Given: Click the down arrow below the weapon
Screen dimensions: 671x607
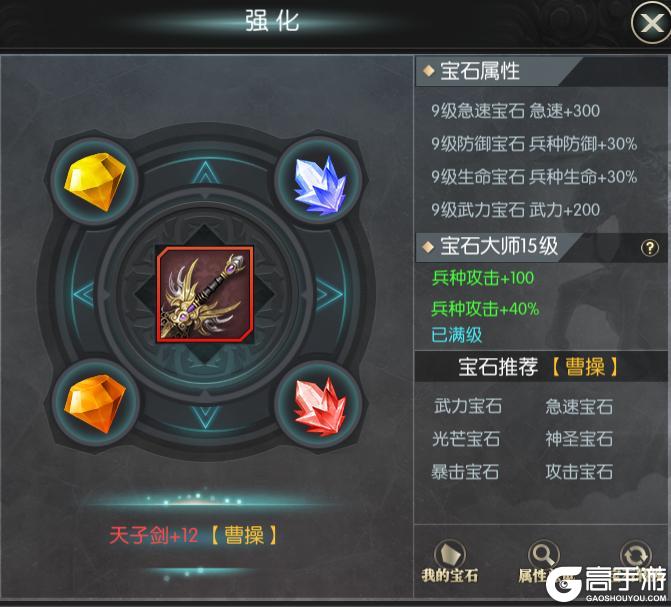Looking at the screenshot, I should (206, 417).
